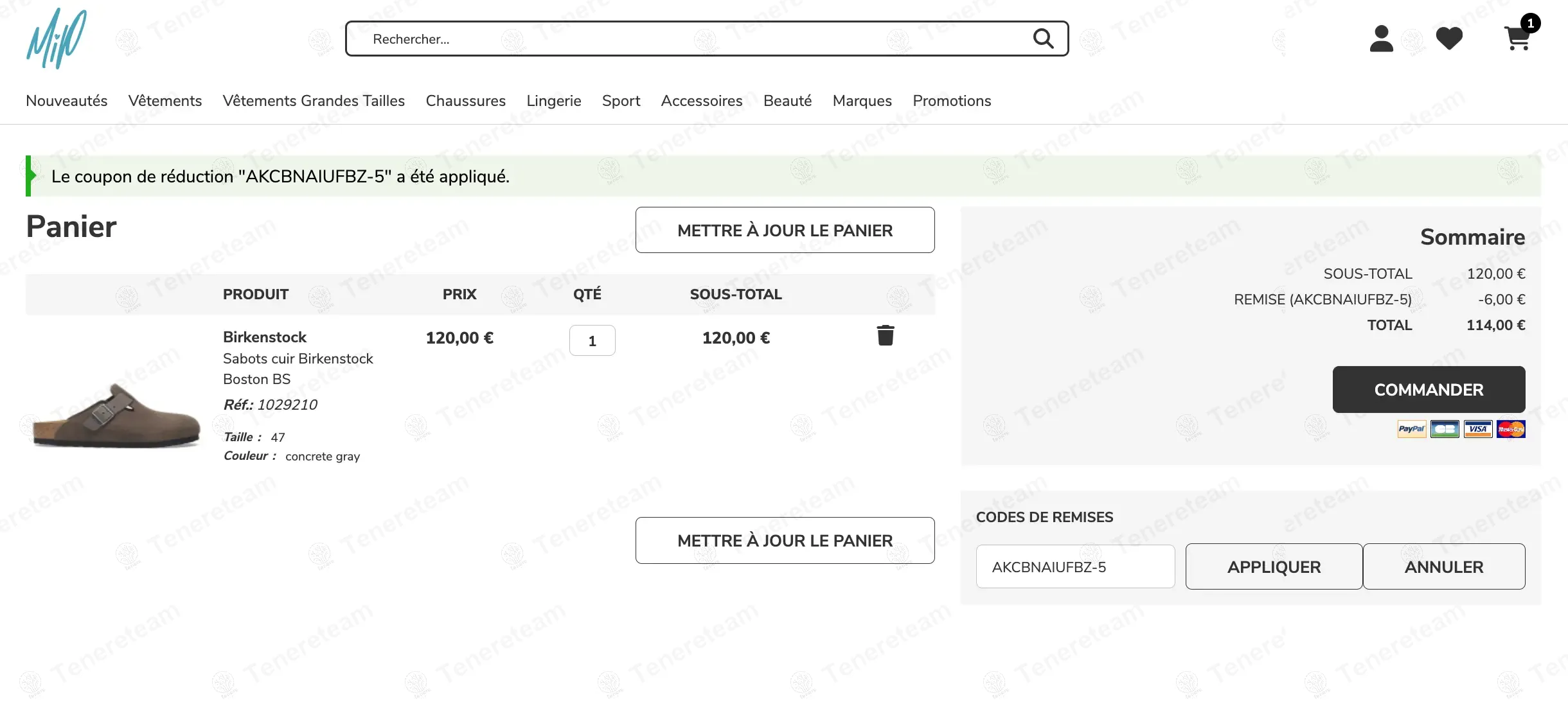
Task: Click the Rechercher search field
Action: coord(694,39)
